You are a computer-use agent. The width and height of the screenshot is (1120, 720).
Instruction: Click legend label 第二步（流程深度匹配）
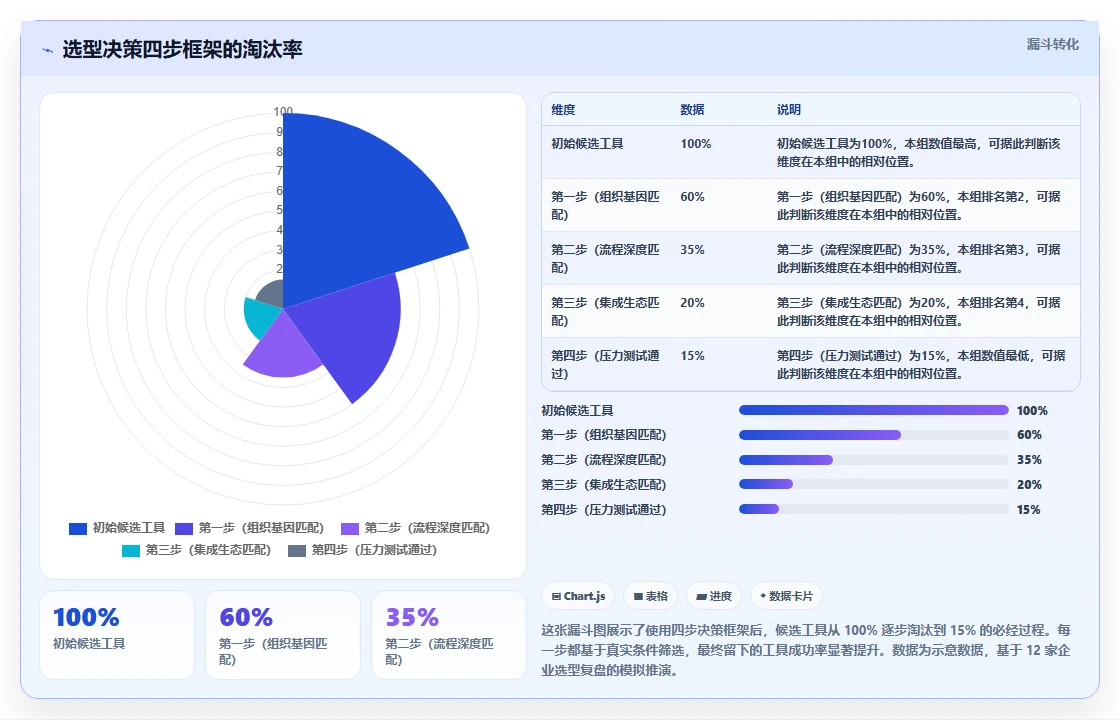click(x=427, y=528)
